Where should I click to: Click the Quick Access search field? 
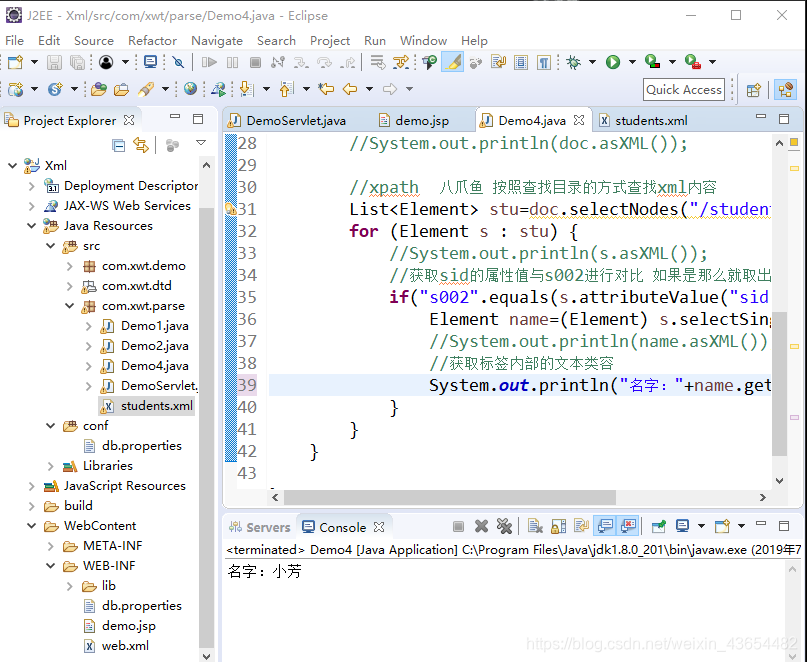[x=684, y=90]
